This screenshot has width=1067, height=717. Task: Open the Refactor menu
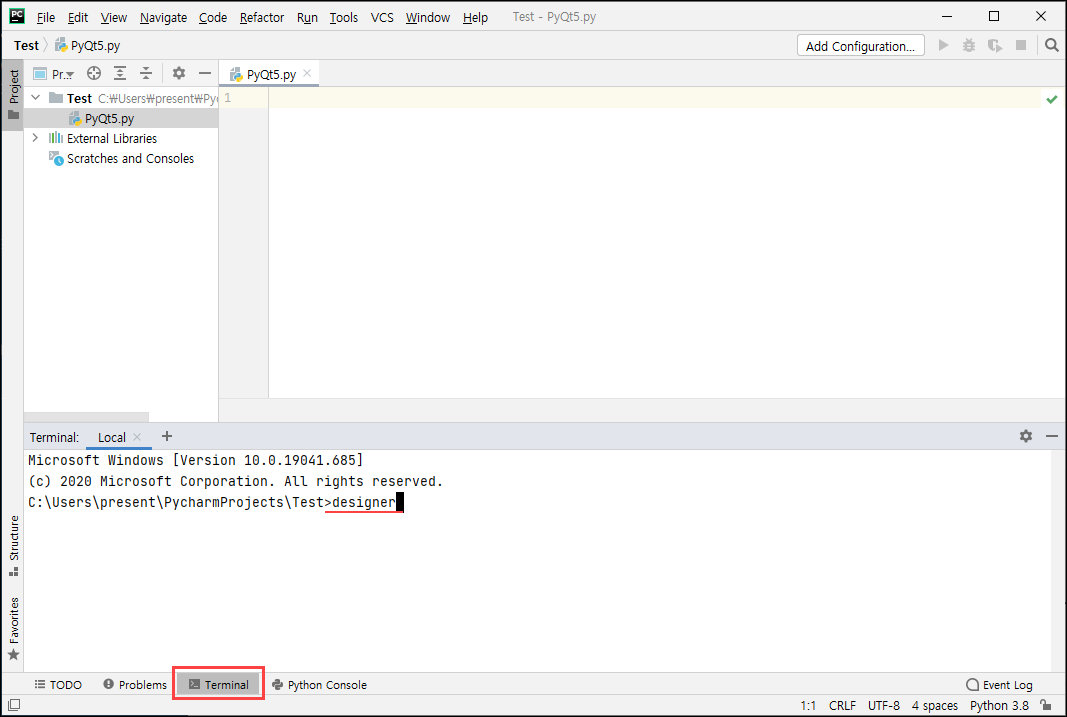(261, 17)
